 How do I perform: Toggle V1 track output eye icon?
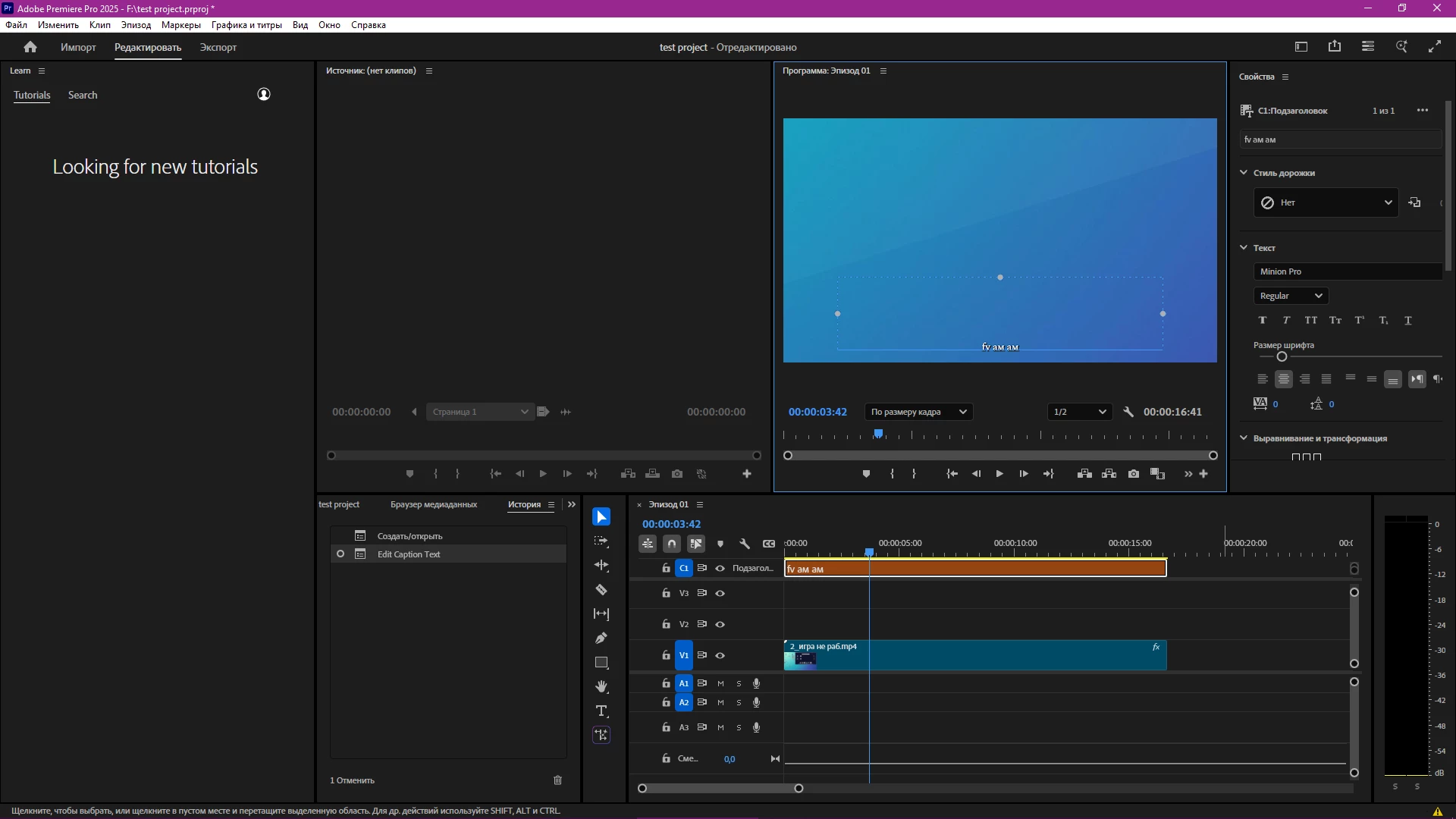[x=720, y=656]
